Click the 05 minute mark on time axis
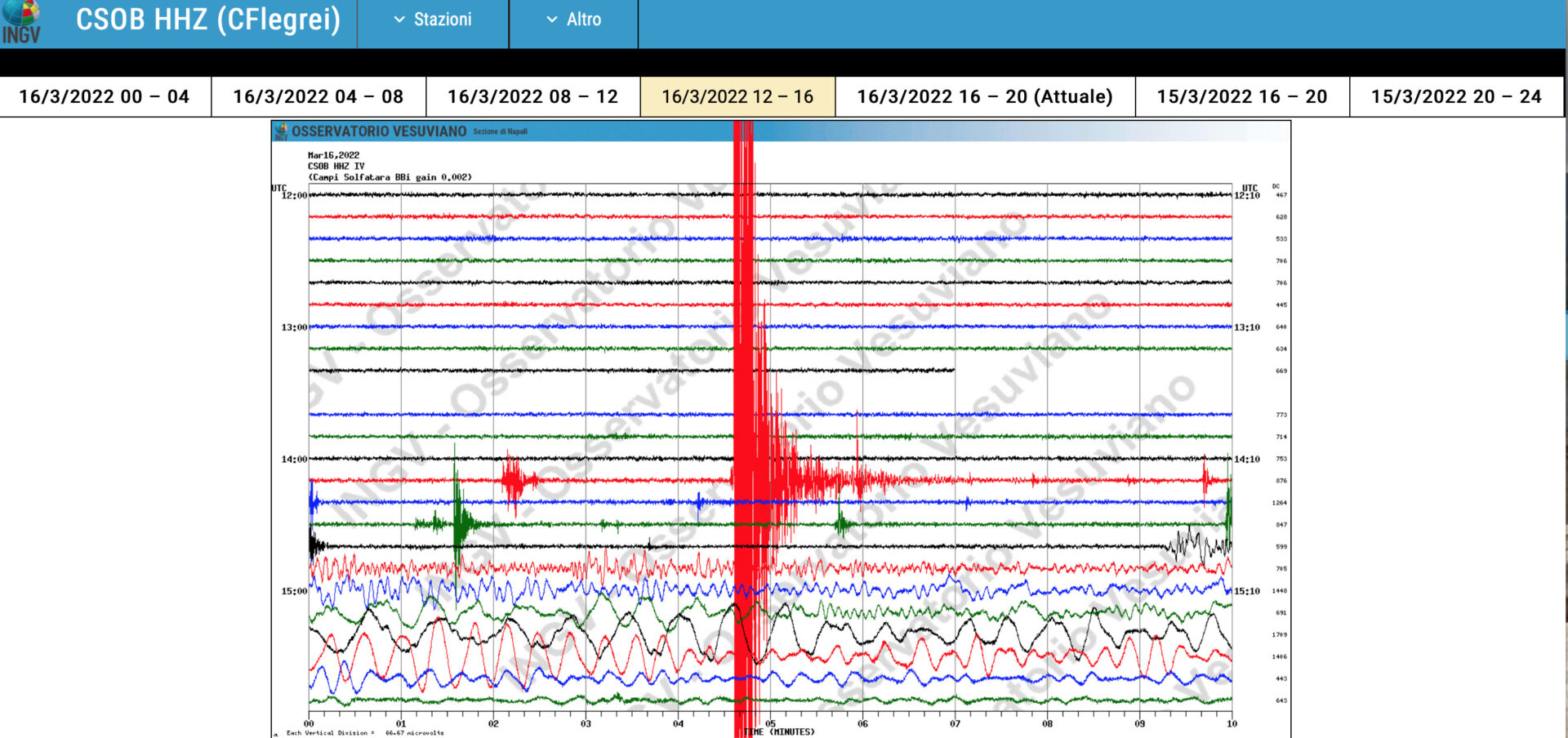 (x=770, y=723)
